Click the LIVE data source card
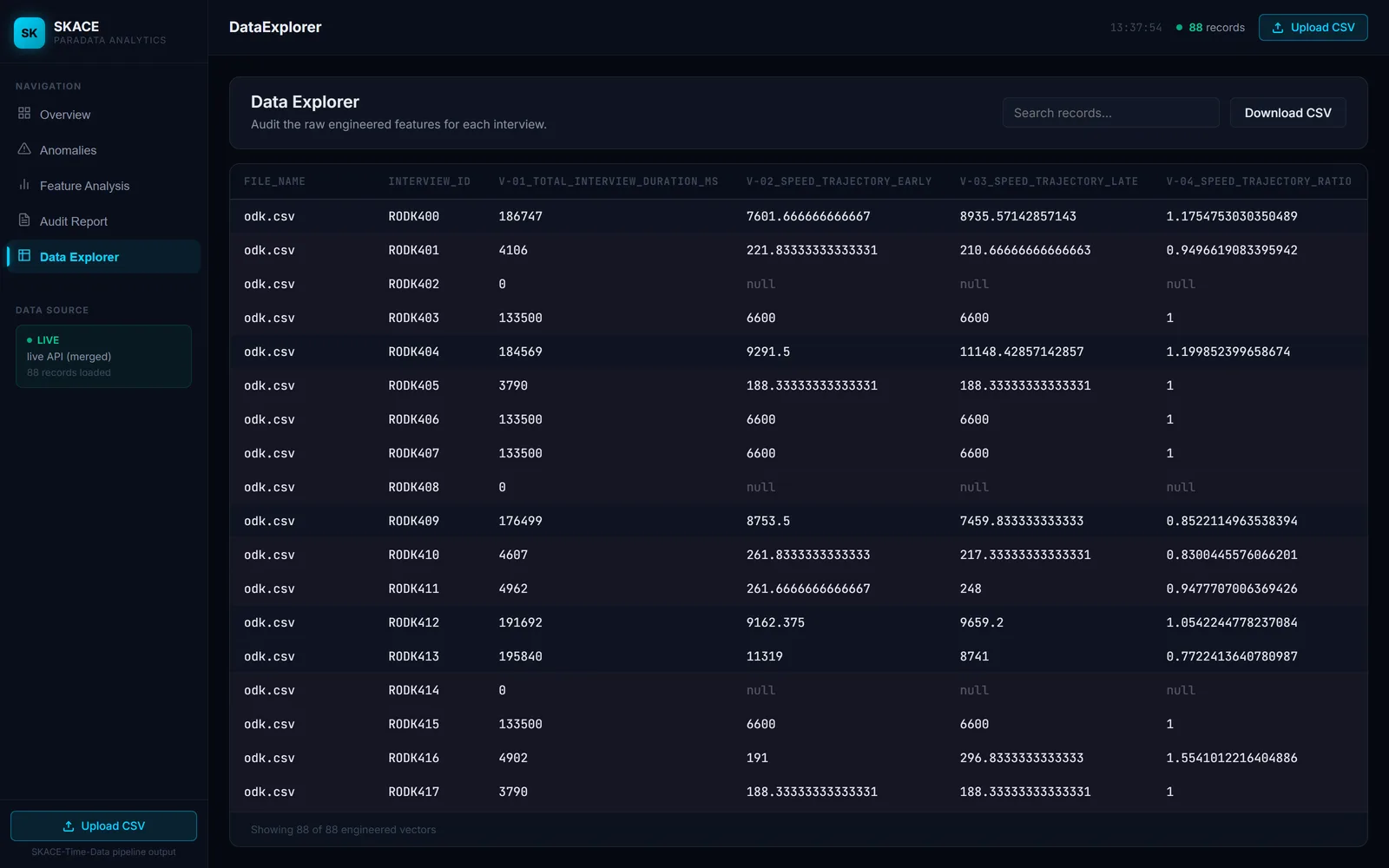Screen dimensions: 1389x868 103,356
